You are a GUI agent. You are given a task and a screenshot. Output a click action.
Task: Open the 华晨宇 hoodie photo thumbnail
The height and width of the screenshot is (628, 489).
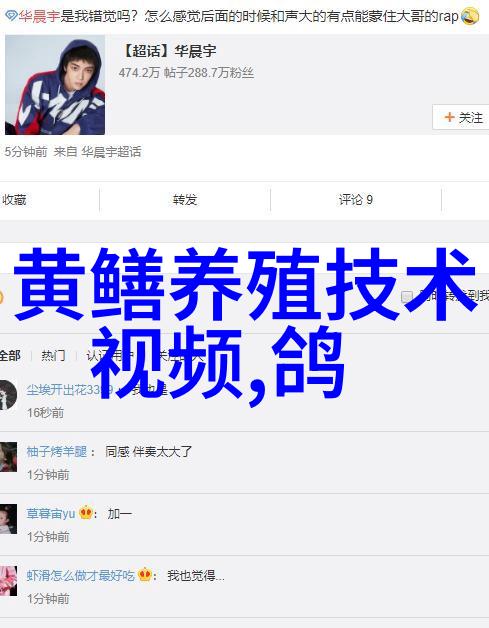[55, 85]
